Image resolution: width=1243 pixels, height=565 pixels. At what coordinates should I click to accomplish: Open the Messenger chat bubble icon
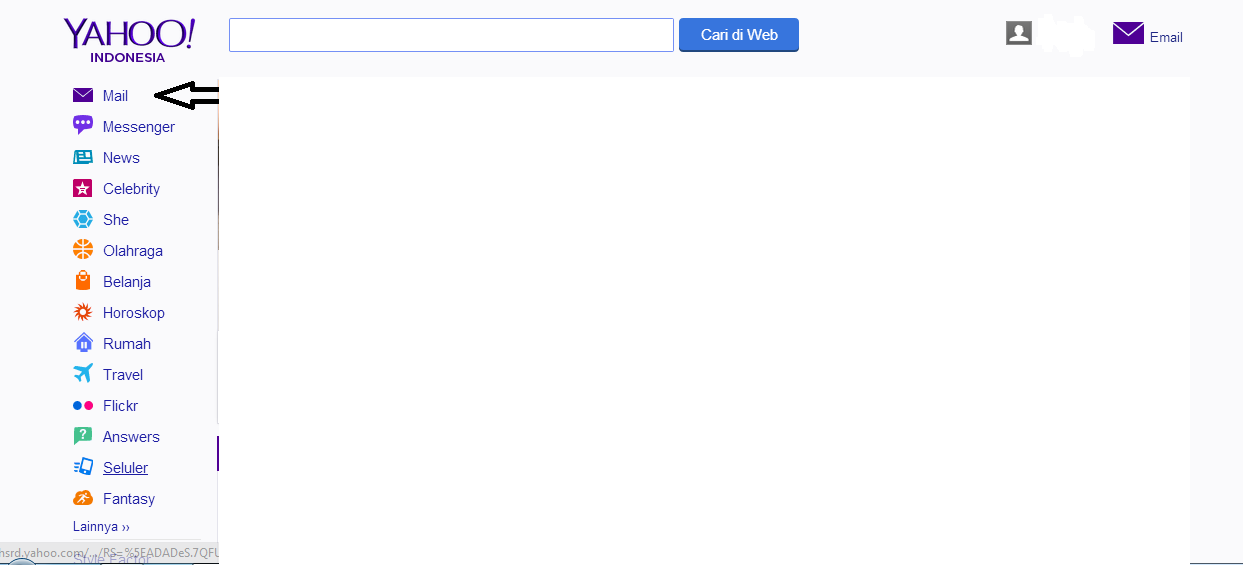point(83,126)
